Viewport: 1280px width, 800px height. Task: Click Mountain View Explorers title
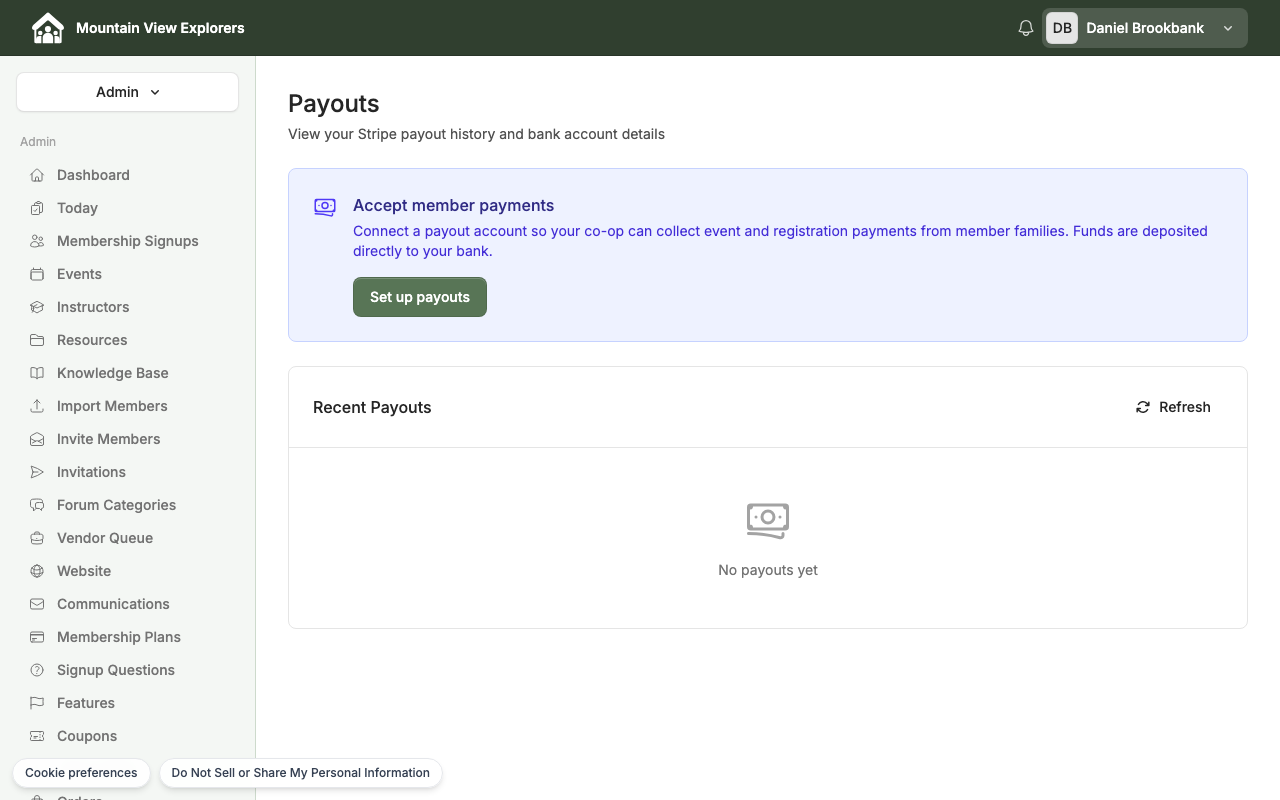pyautogui.click(x=160, y=28)
